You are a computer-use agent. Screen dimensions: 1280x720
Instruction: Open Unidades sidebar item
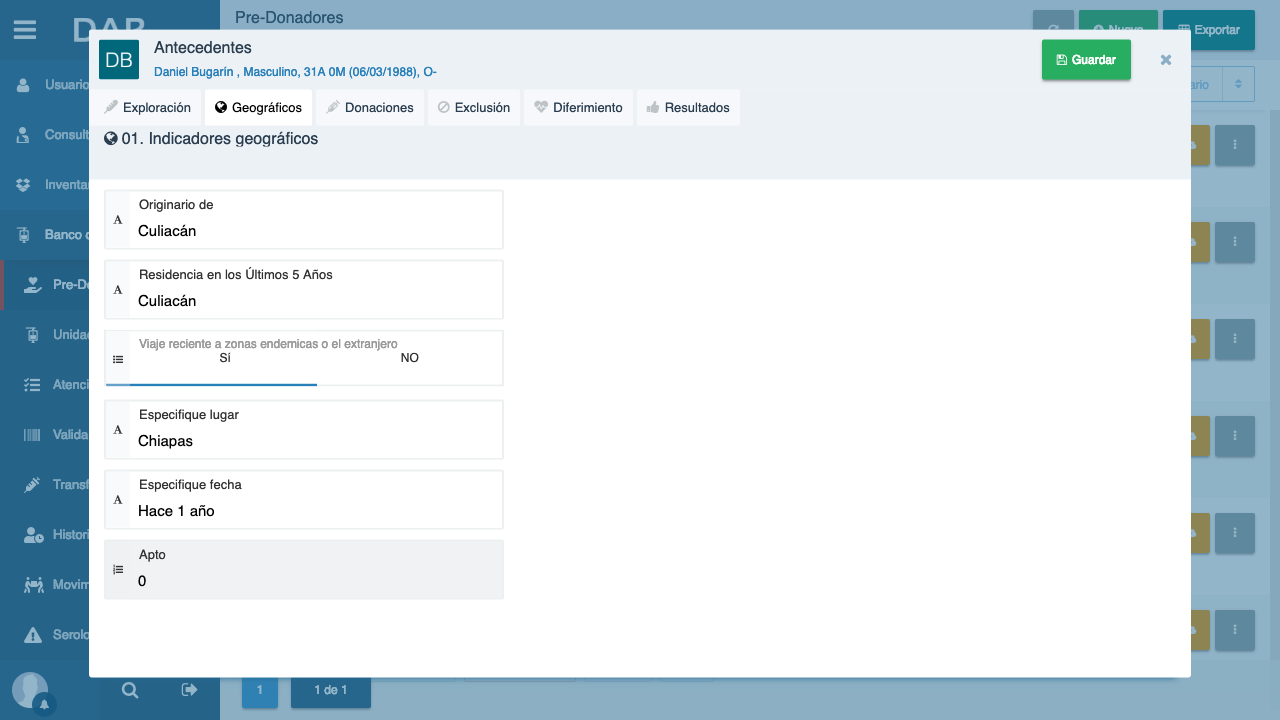[x=45, y=335]
